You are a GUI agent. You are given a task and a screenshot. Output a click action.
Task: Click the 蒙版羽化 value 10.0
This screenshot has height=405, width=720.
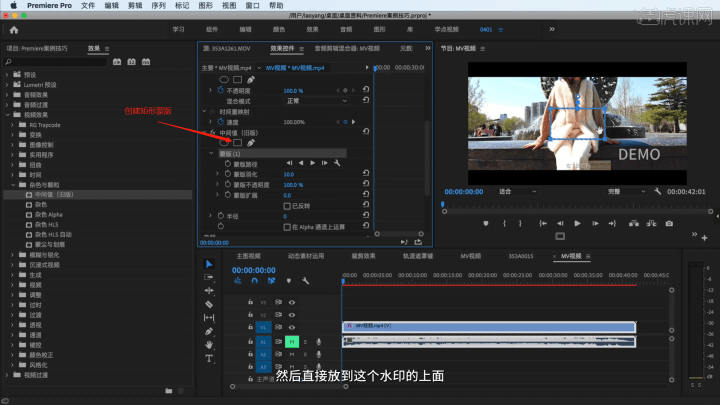click(289, 174)
